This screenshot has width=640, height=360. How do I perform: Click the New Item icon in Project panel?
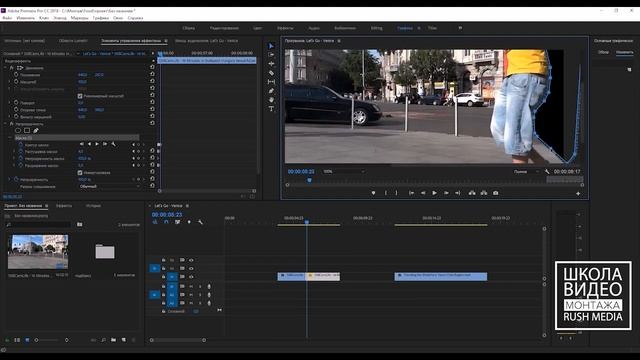click(x=124, y=340)
